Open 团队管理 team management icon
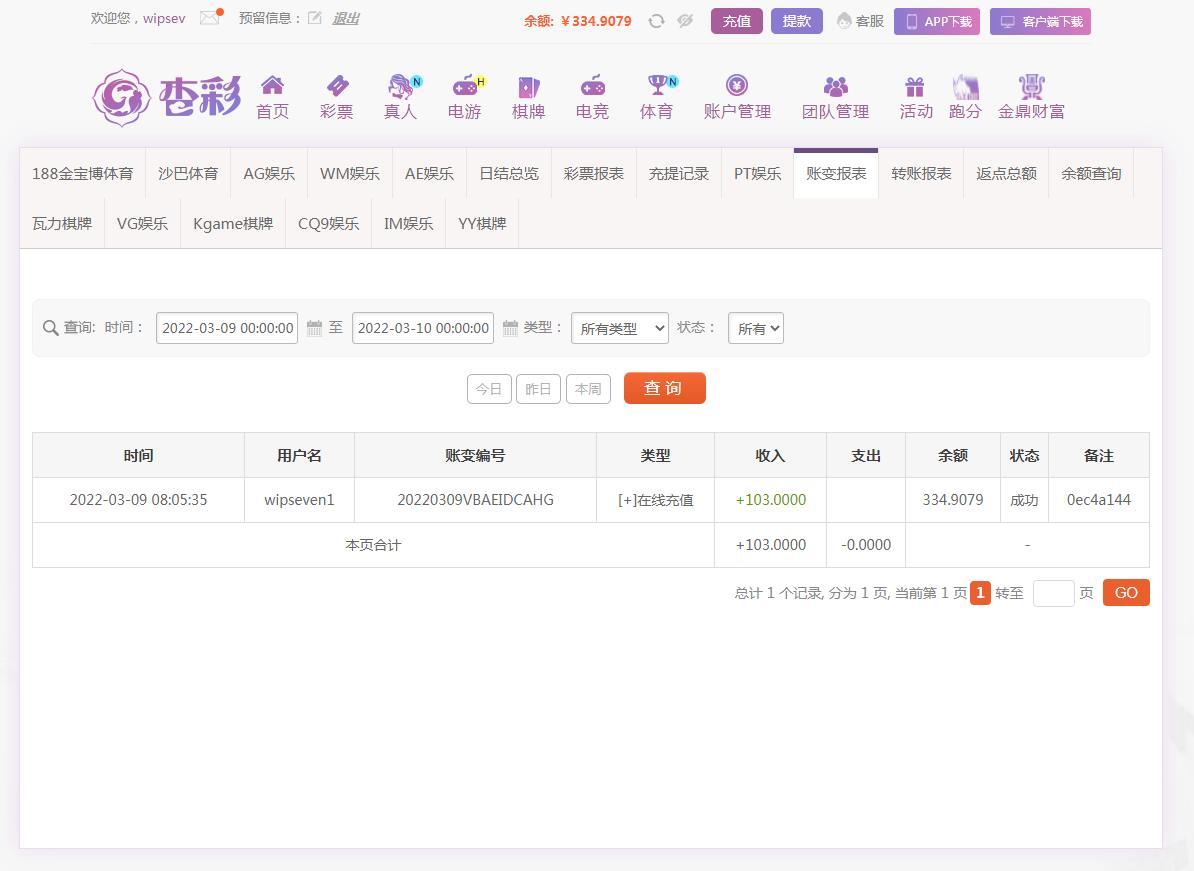The image size is (1194, 871). (835, 87)
